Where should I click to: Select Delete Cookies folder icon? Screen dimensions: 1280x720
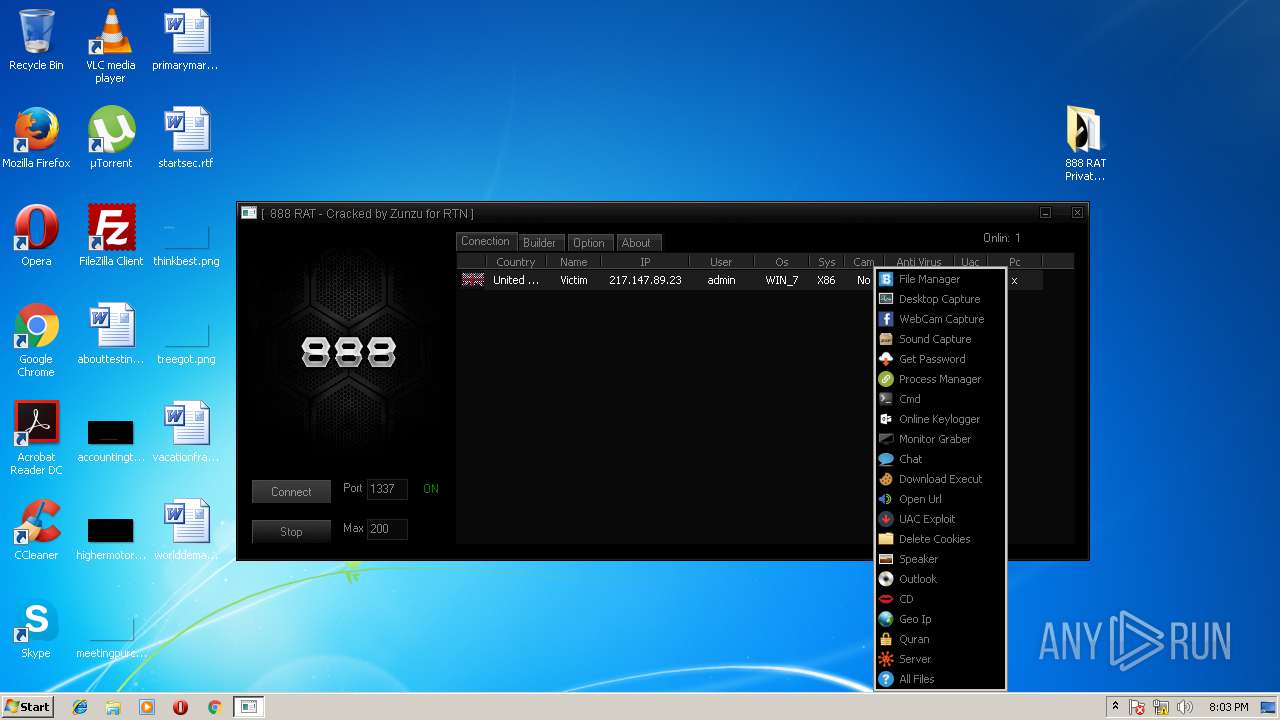[886, 539]
